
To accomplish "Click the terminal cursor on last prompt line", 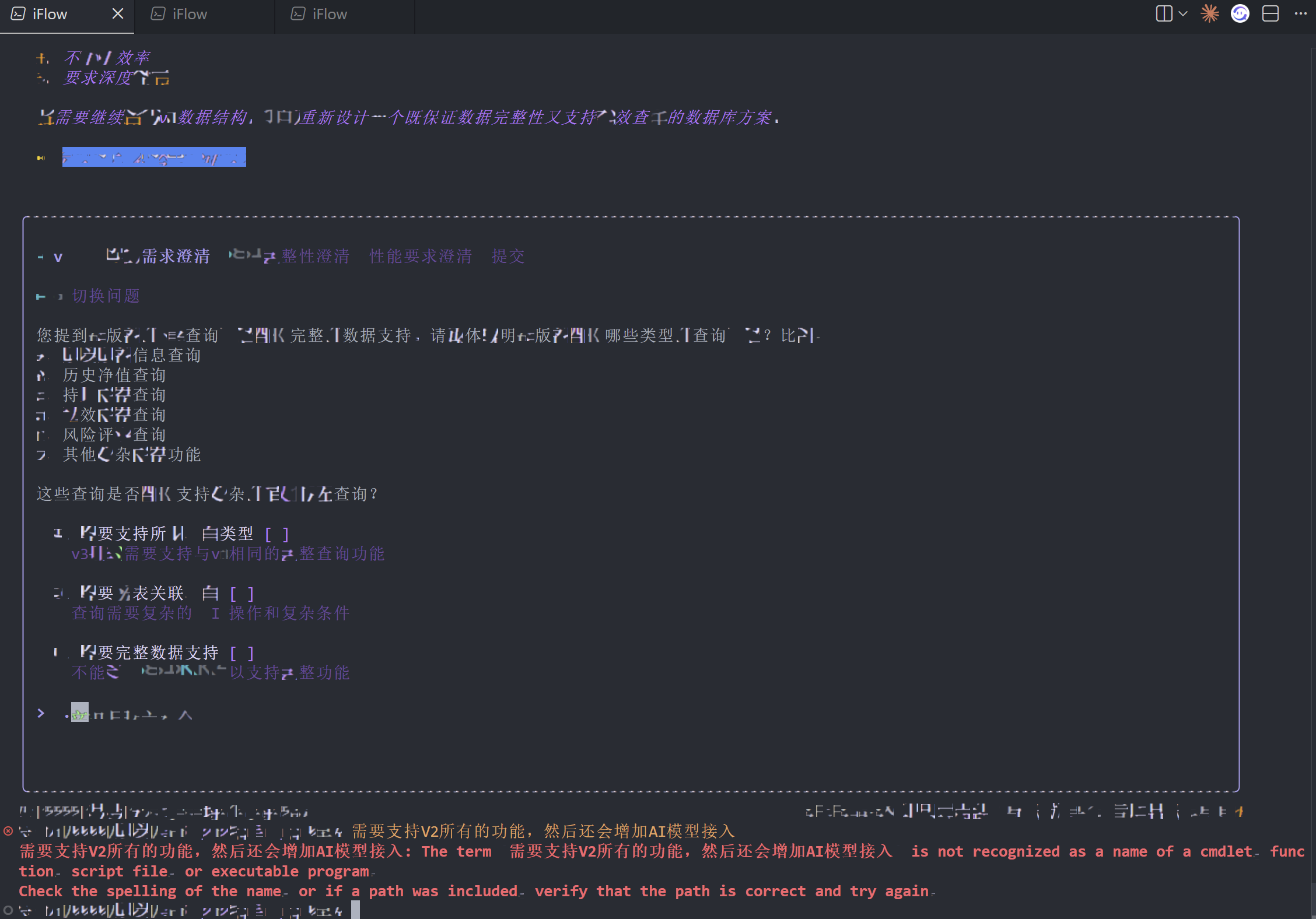I will tap(355, 910).
